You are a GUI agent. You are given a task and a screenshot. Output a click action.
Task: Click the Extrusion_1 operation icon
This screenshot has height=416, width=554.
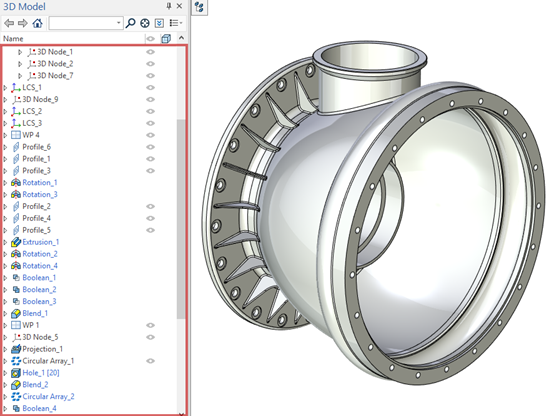point(16,242)
